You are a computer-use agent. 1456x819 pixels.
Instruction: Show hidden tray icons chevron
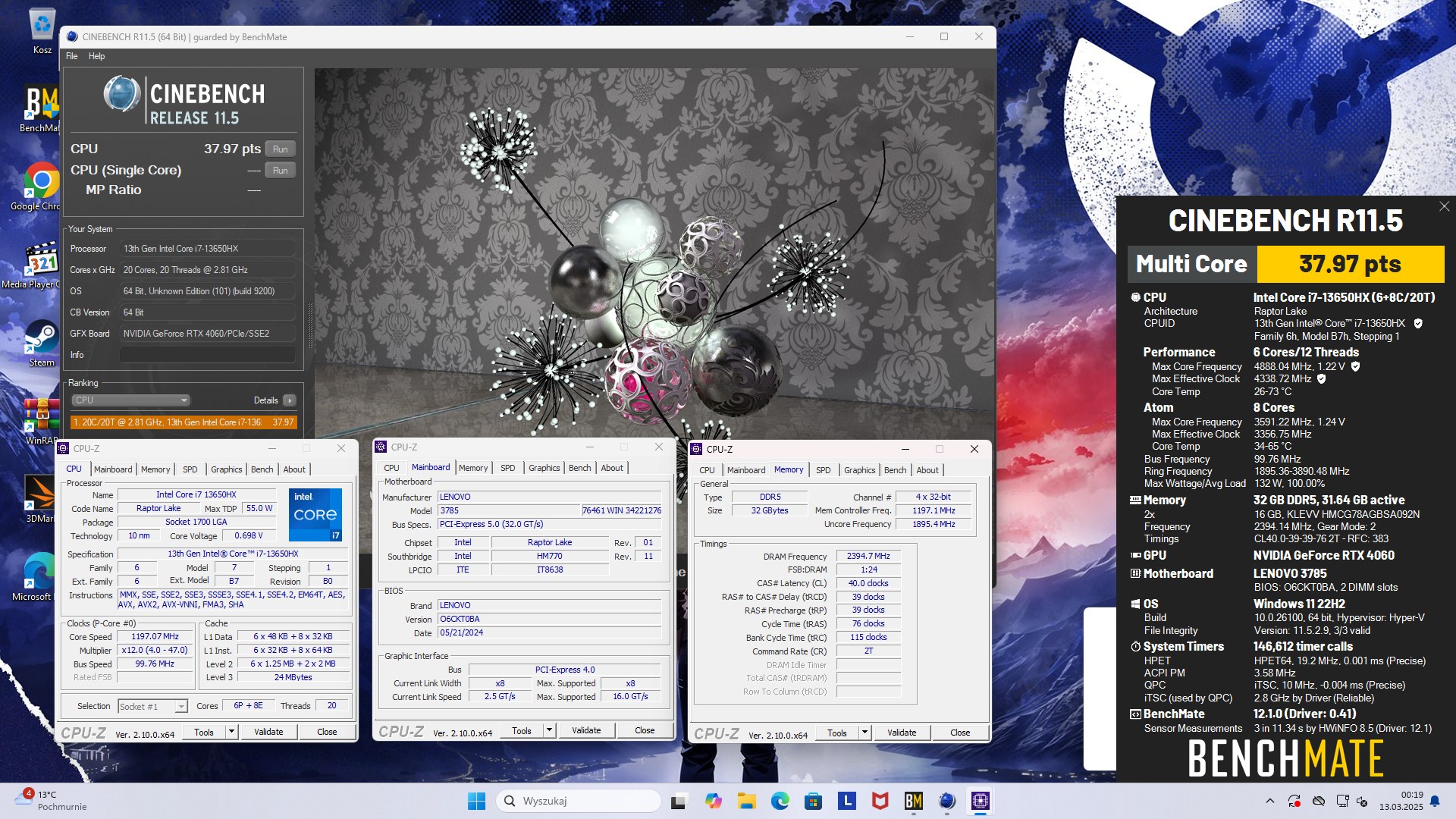[x=1269, y=801]
